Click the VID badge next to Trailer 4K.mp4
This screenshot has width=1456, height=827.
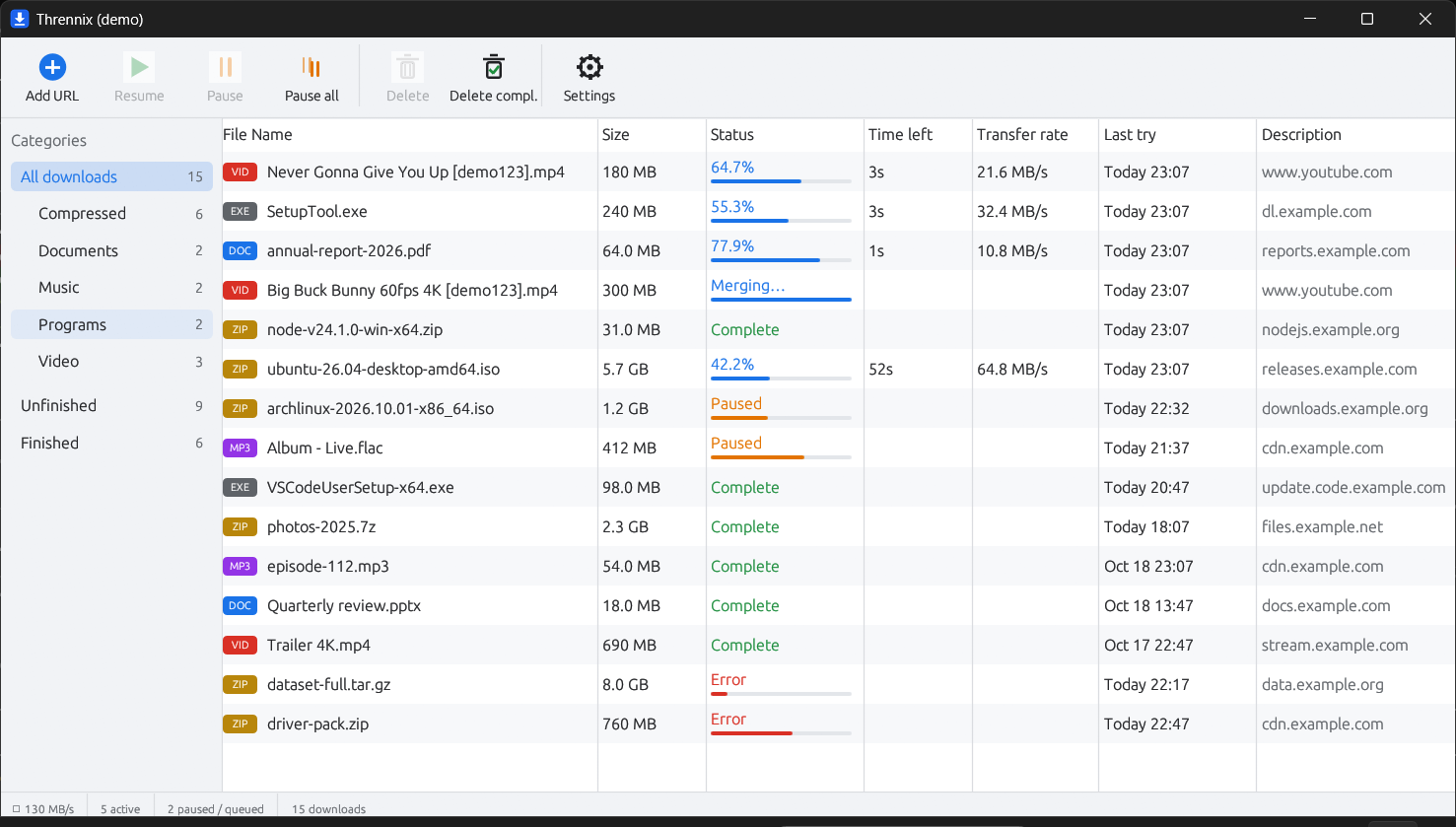pos(240,646)
